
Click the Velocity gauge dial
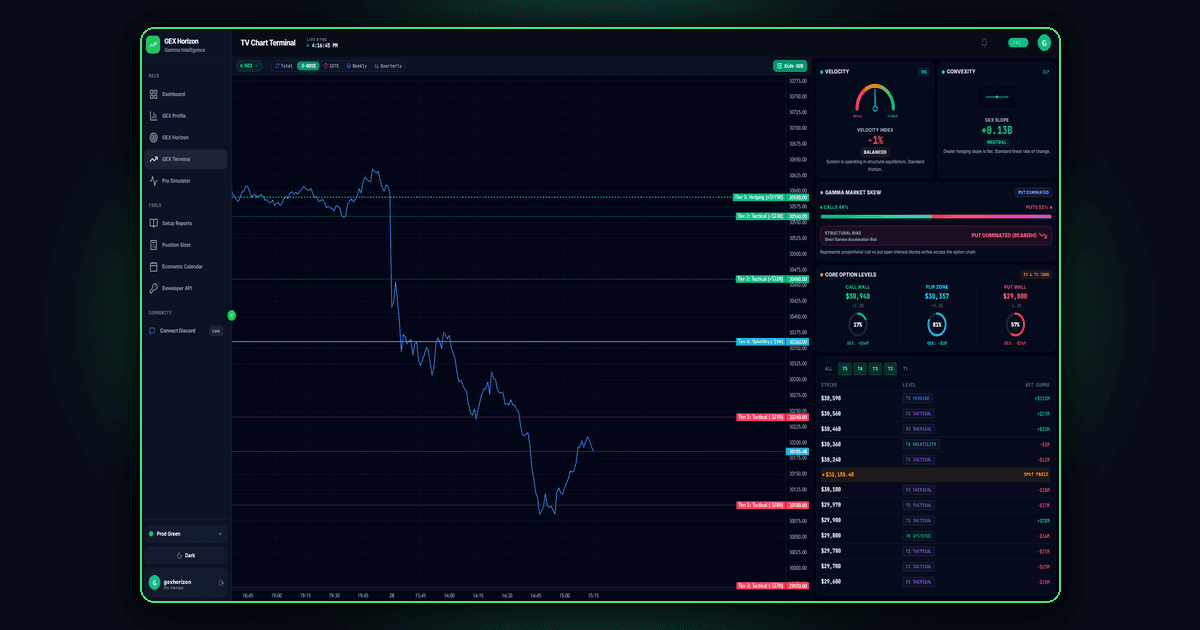[x=875, y=98]
